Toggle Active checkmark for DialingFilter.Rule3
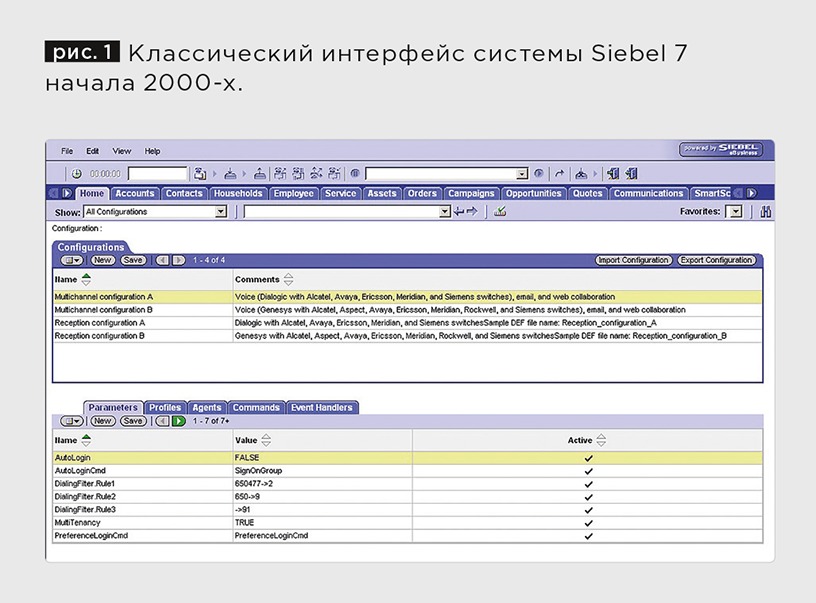 [x=588, y=510]
